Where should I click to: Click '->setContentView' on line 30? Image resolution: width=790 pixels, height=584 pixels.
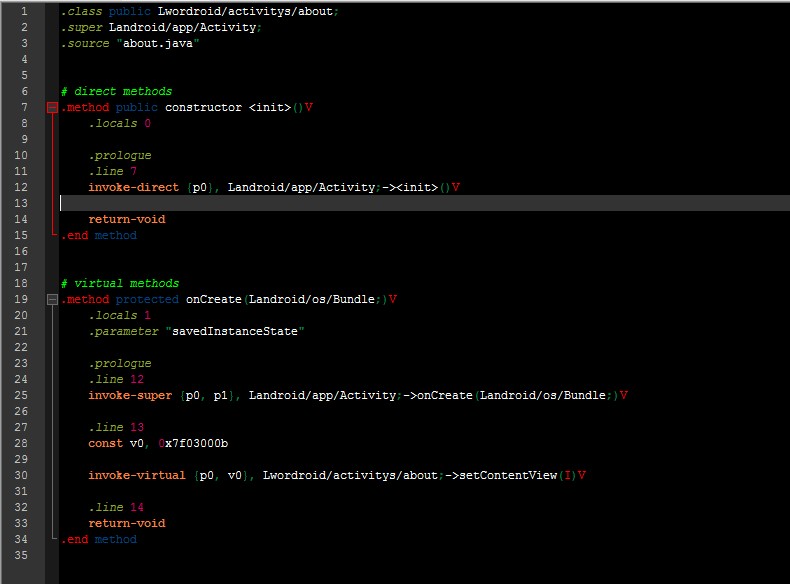pyautogui.click(x=501, y=475)
